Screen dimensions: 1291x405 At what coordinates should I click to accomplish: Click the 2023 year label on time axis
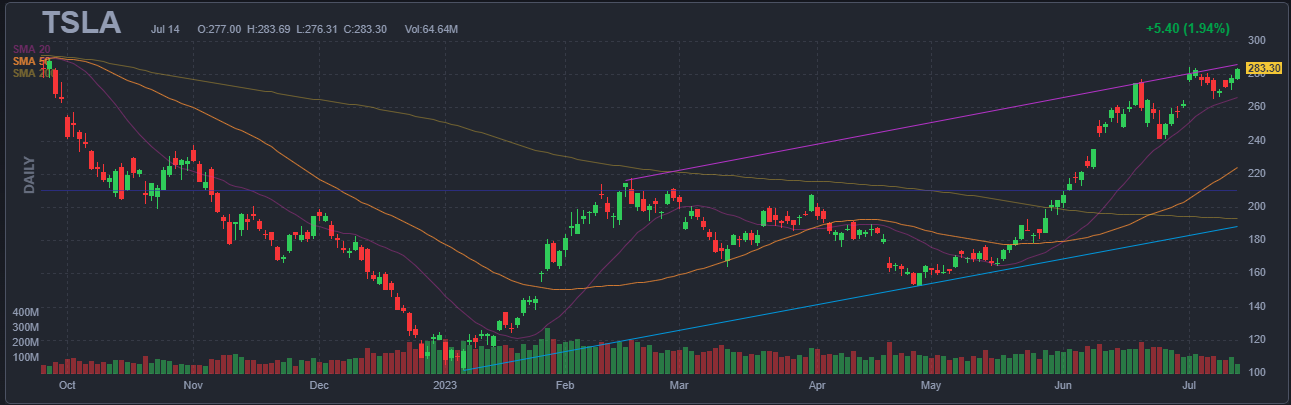(445, 384)
